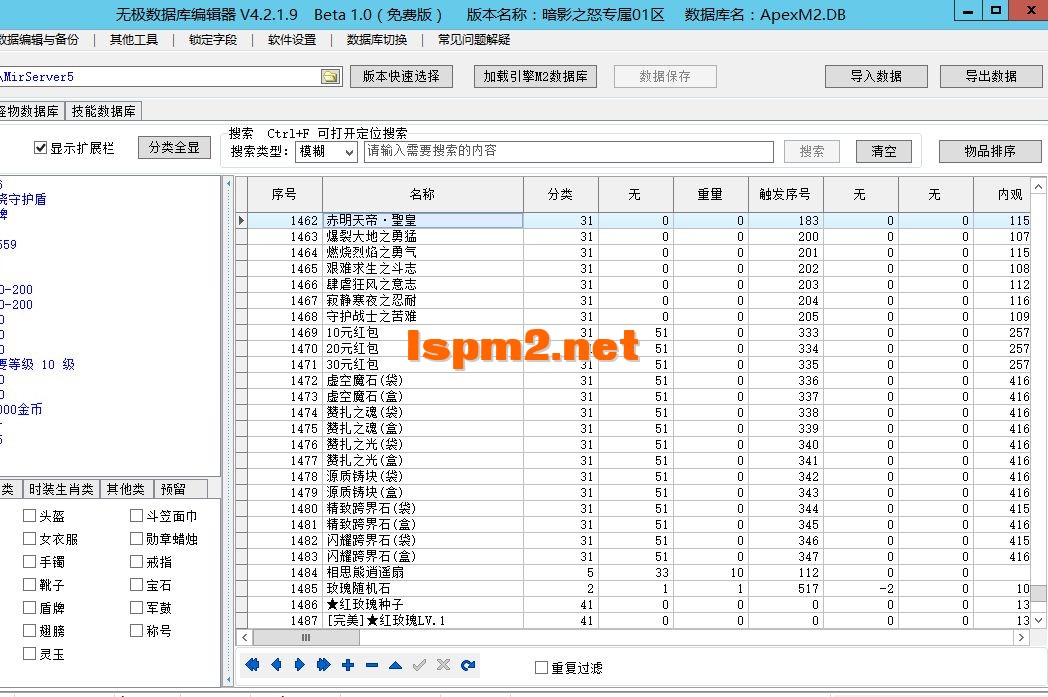
Task: Click horizontal scrollbar right arrow
Action: click(x=1021, y=638)
